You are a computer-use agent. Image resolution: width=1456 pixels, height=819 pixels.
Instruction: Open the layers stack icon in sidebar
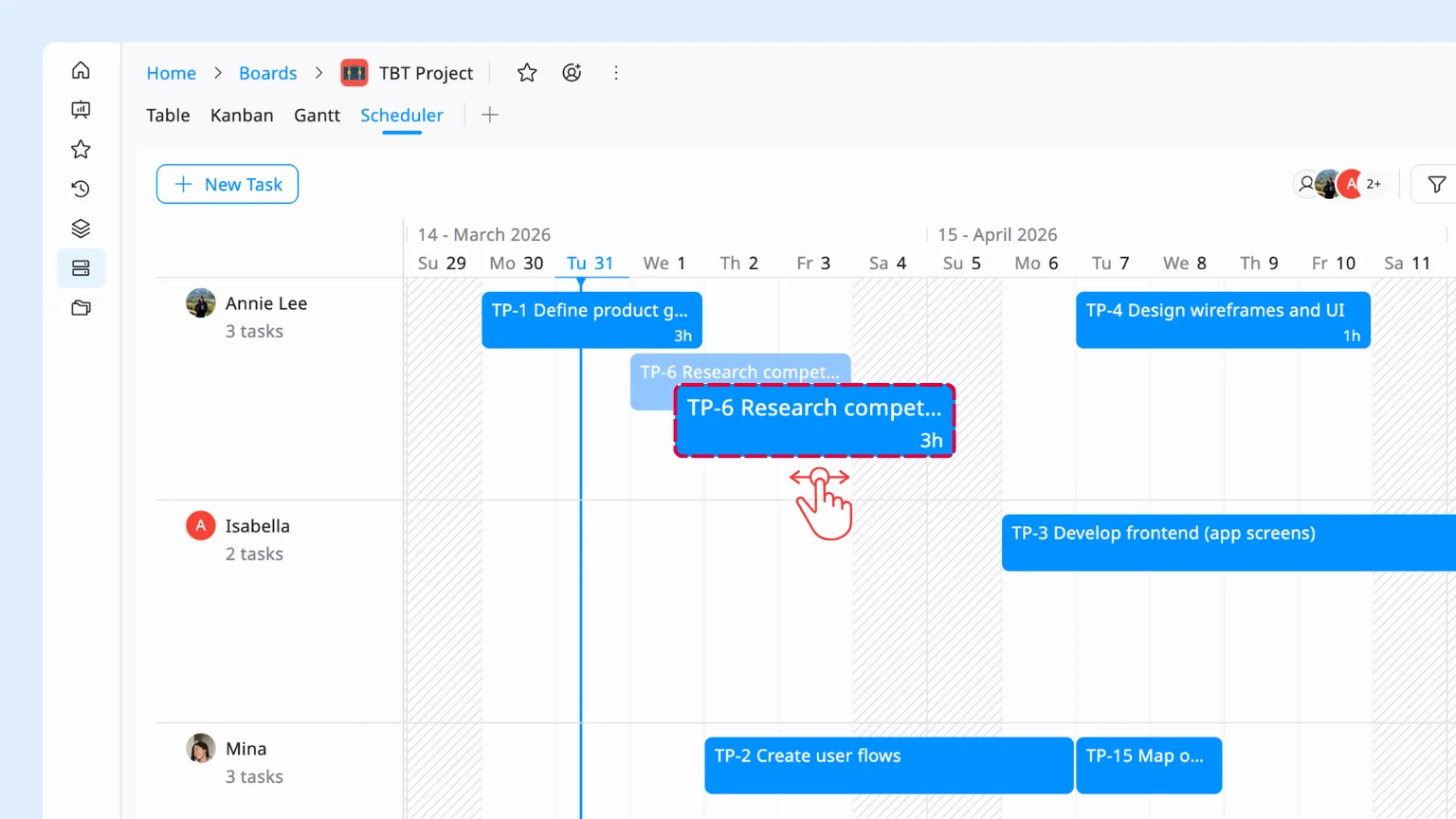coord(81,228)
